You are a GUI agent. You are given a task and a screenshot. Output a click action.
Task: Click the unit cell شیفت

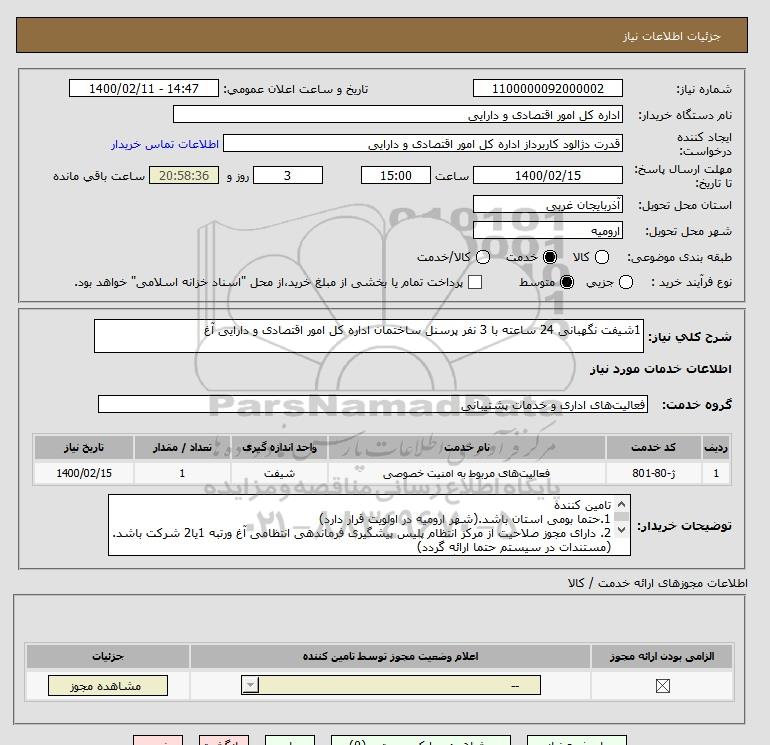tap(279, 473)
